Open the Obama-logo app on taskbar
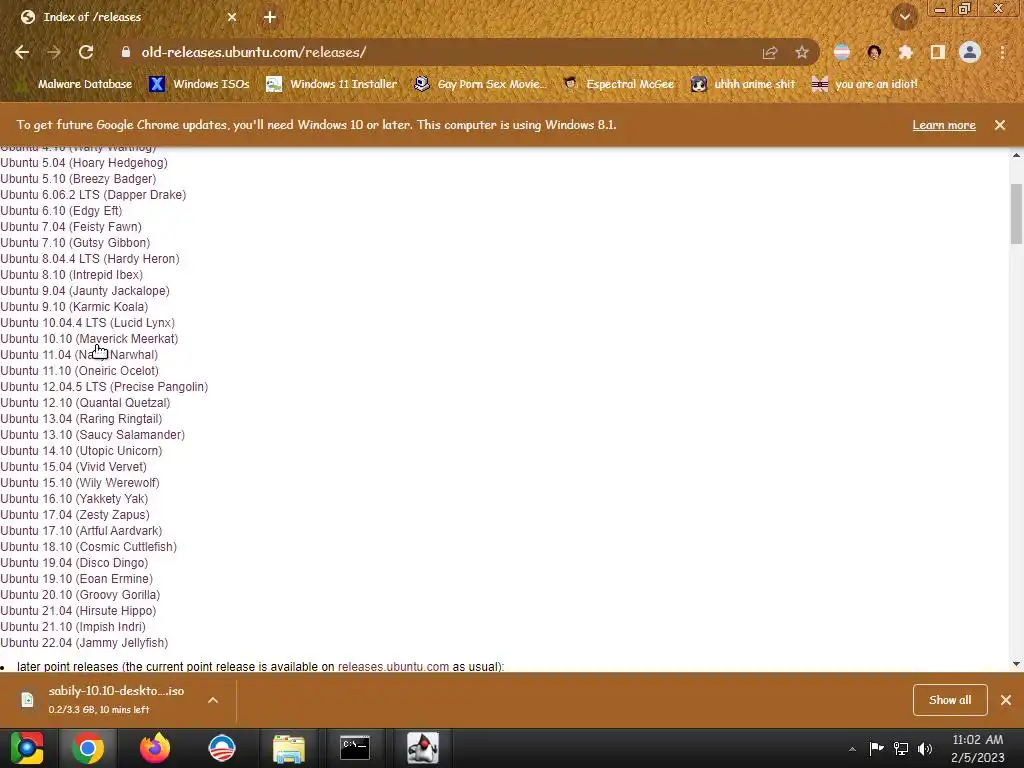The height and width of the screenshot is (768, 1024). (x=221, y=748)
